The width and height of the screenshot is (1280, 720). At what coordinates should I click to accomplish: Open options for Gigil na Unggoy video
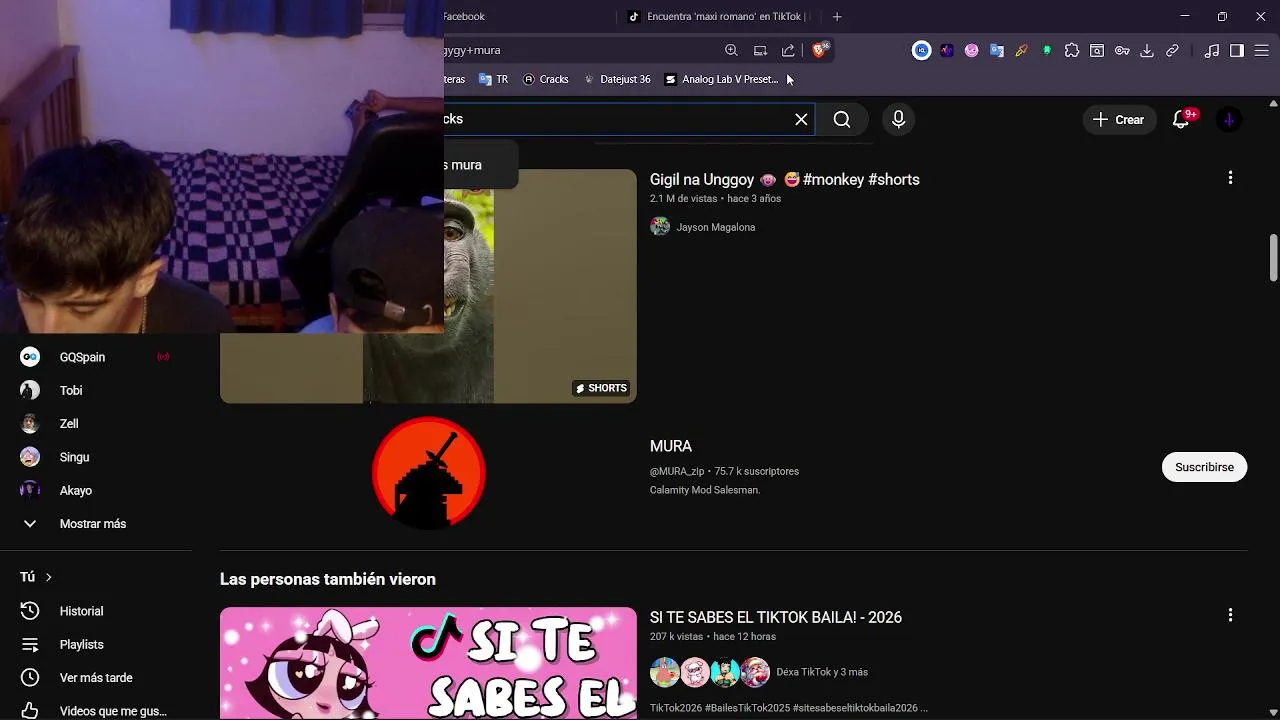1230,178
